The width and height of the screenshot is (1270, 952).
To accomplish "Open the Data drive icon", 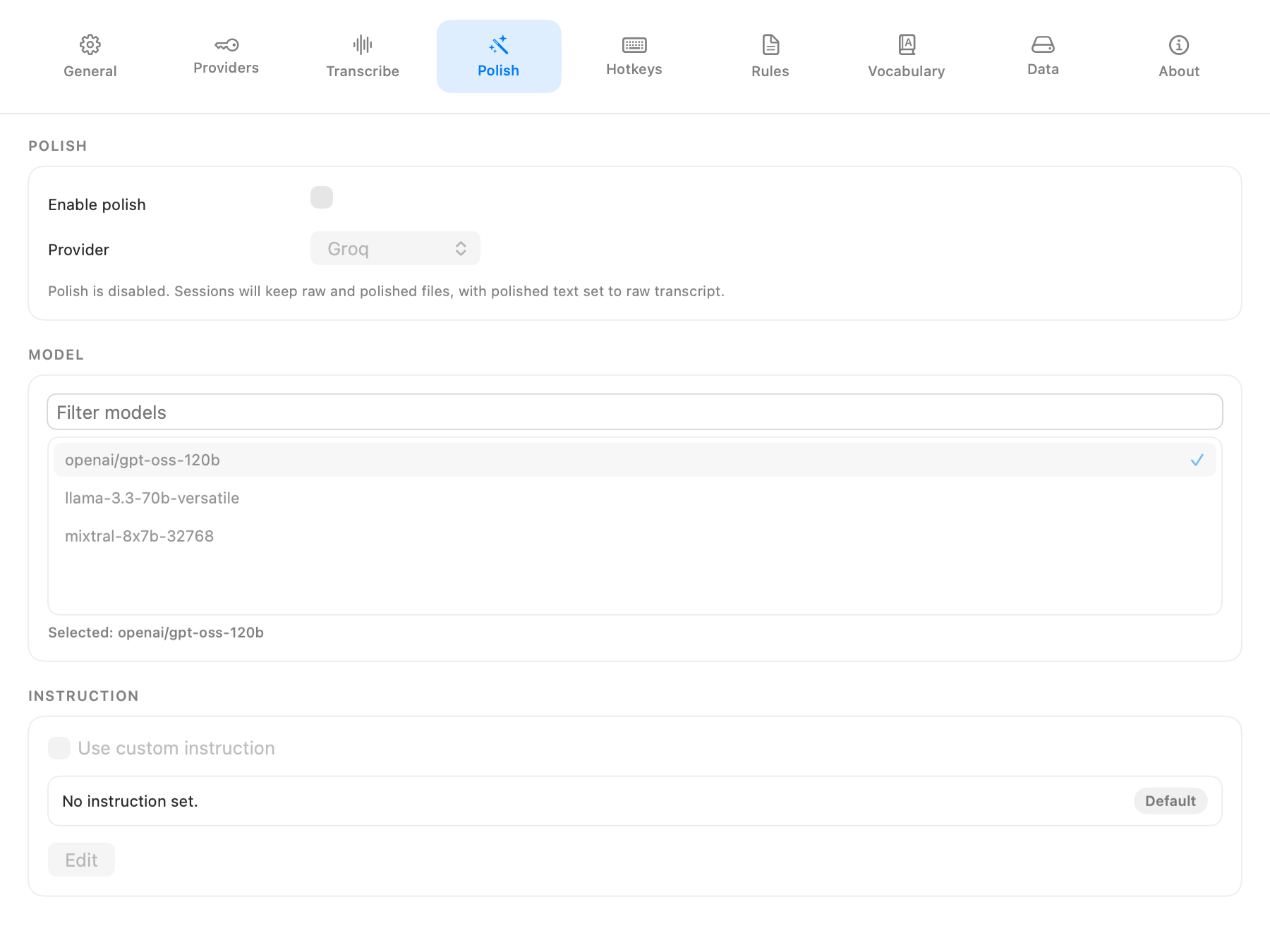I will pos(1043,45).
